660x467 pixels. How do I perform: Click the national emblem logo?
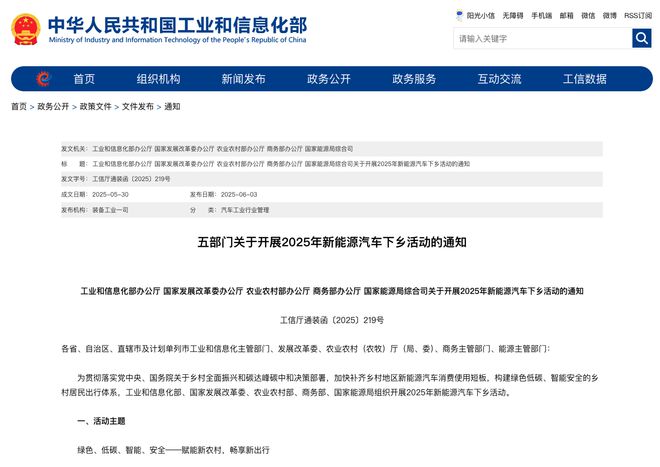[26, 29]
